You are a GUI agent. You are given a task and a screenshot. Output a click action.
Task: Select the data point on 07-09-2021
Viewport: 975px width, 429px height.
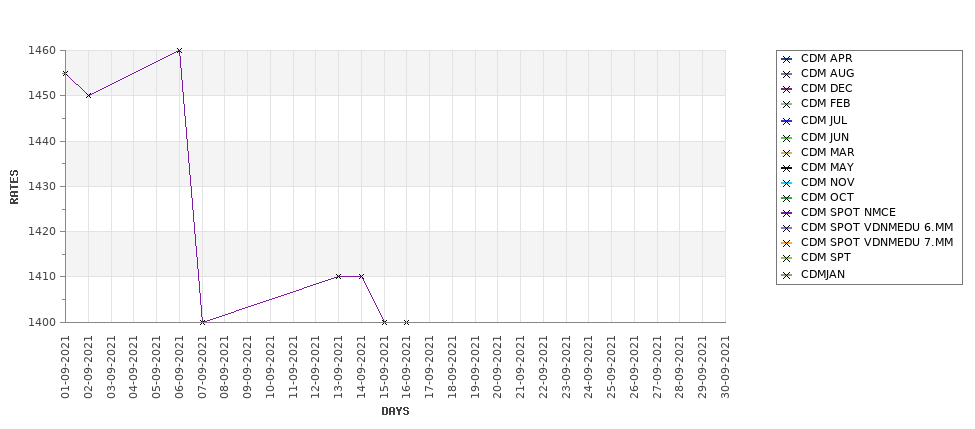(x=202, y=322)
